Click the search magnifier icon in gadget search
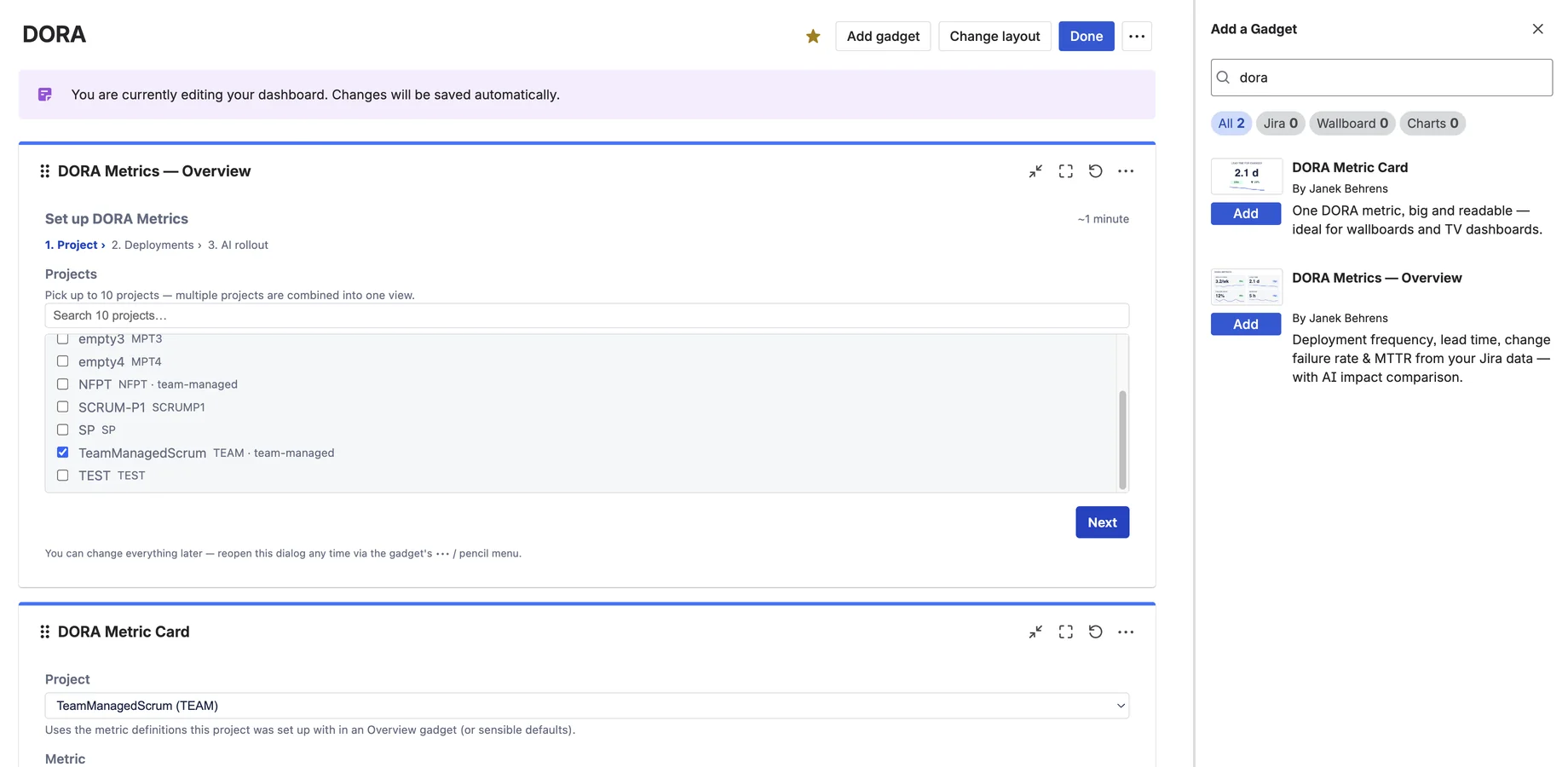This screenshot has width=1568, height=767. (x=1224, y=78)
